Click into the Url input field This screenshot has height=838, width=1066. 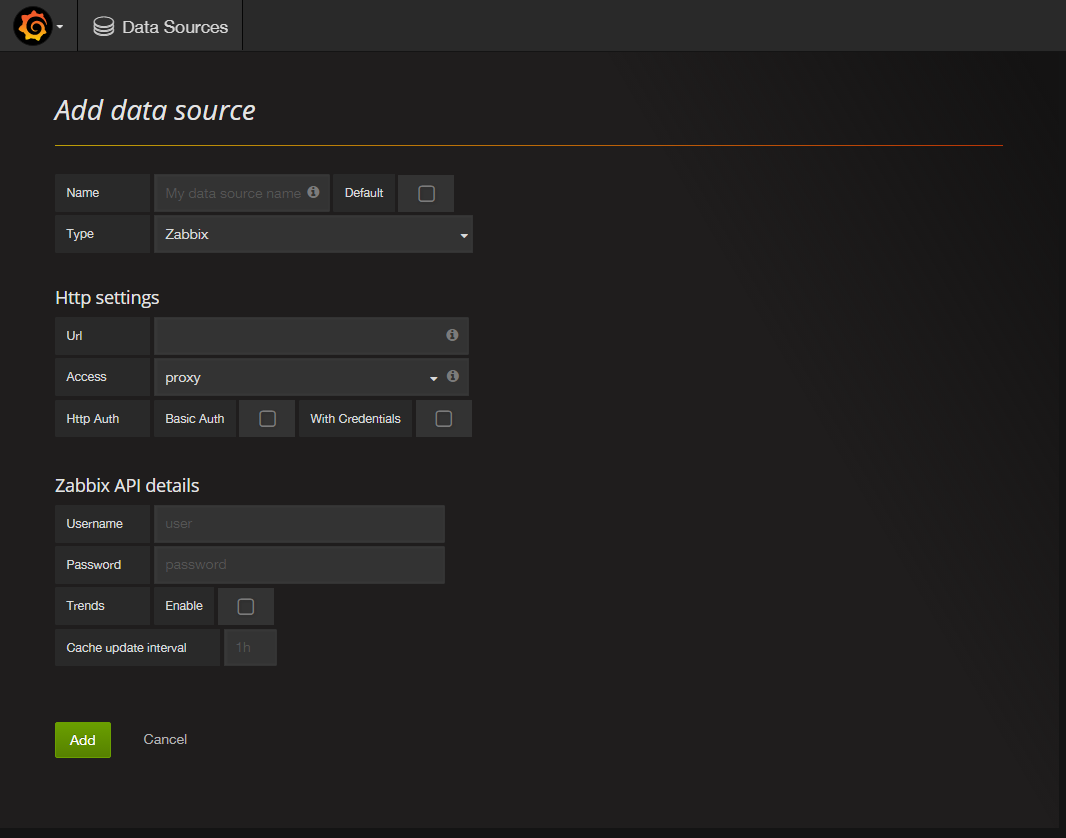(x=298, y=336)
